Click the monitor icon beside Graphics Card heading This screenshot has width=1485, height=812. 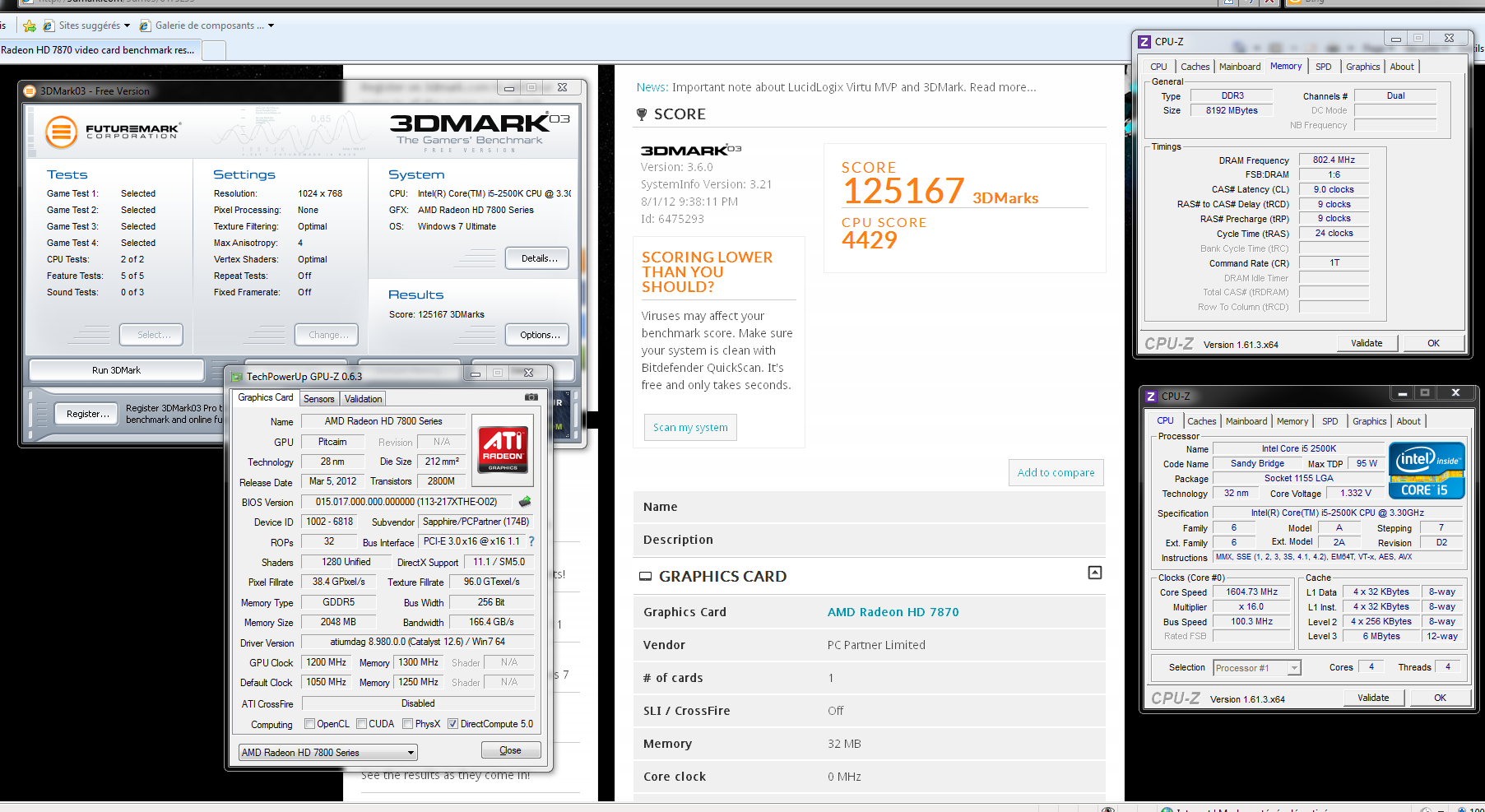(646, 577)
